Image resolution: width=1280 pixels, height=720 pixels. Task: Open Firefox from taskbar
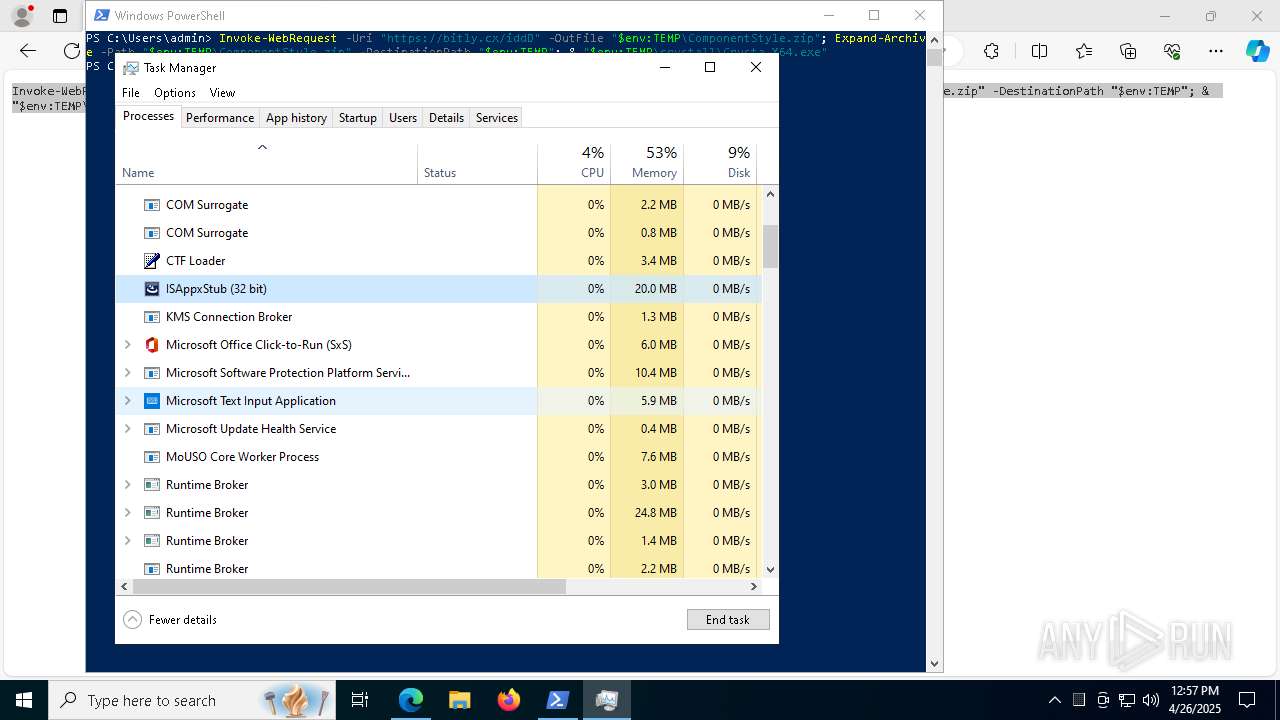coord(509,700)
